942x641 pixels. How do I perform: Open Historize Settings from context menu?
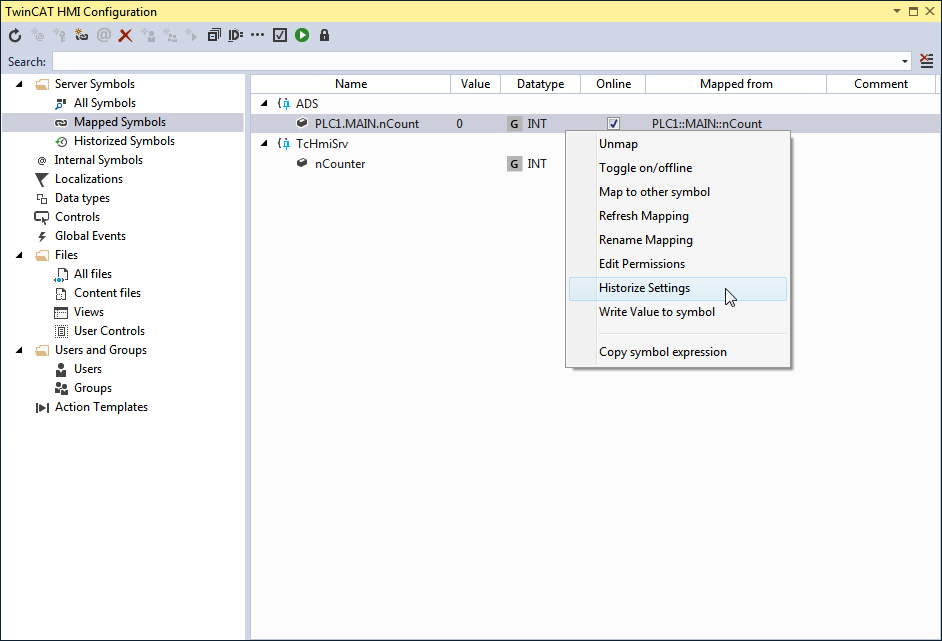[x=678, y=288]
